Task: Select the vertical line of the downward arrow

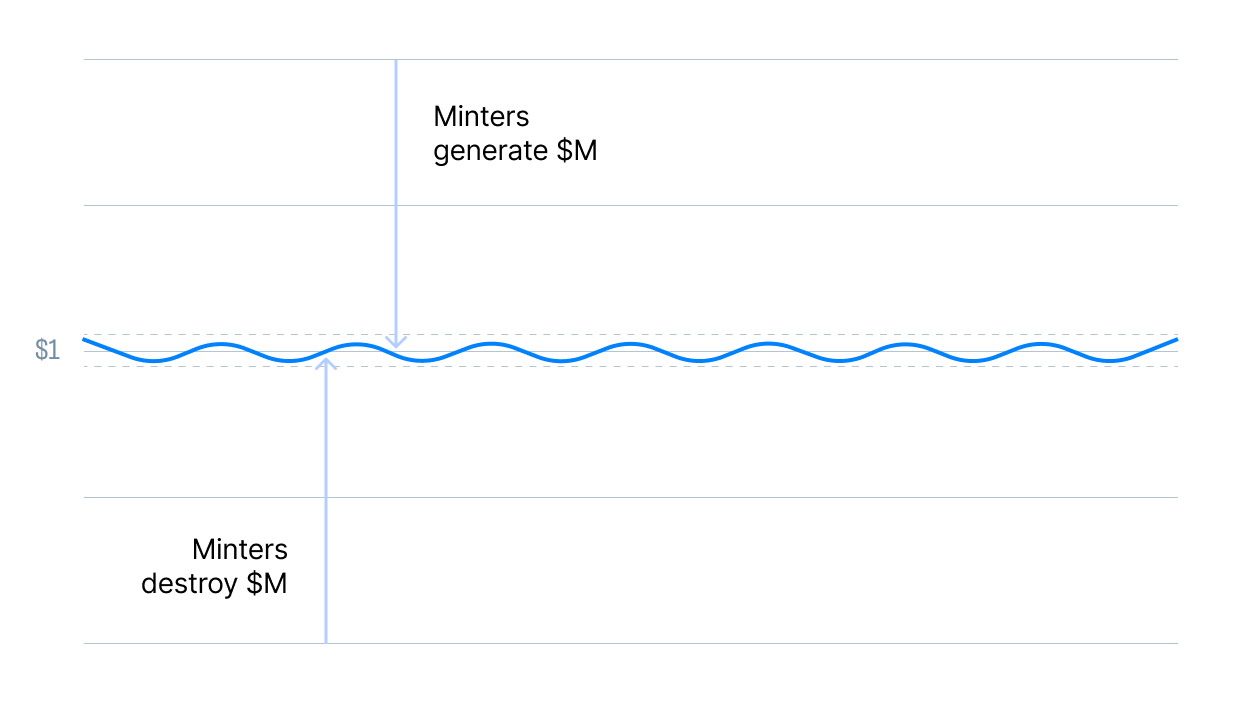Action: [x=396, y=200]
